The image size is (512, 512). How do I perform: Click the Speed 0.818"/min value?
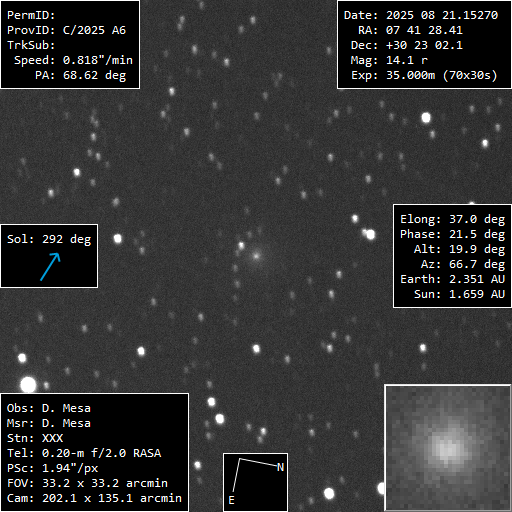coord(98,60)
